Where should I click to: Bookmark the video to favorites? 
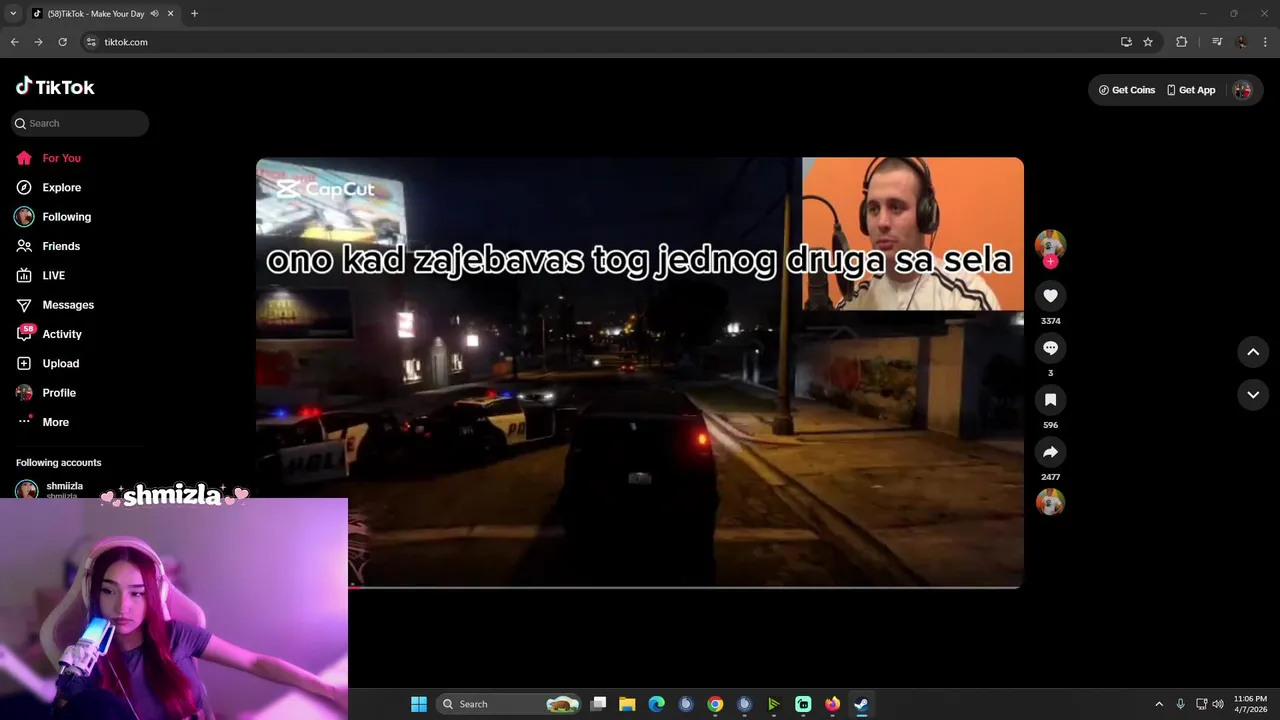click(1050, 400)
